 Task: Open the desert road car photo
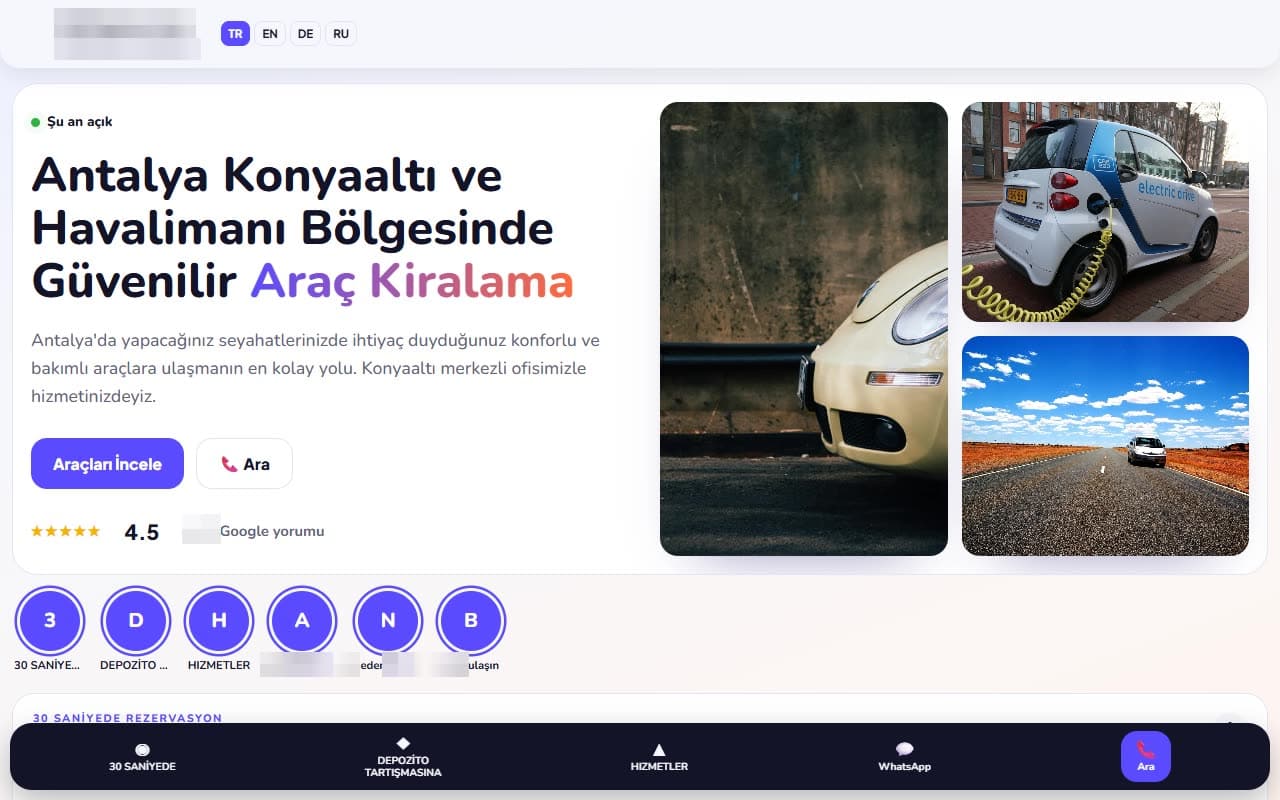1105,446
